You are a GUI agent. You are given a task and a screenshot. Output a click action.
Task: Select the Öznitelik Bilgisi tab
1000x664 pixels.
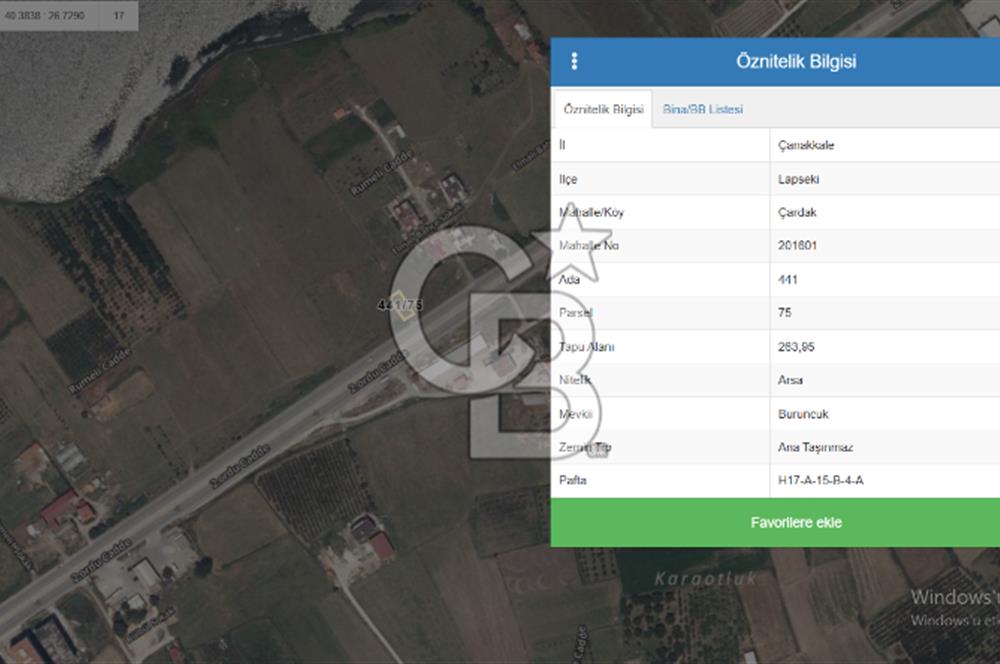(603, 110)
